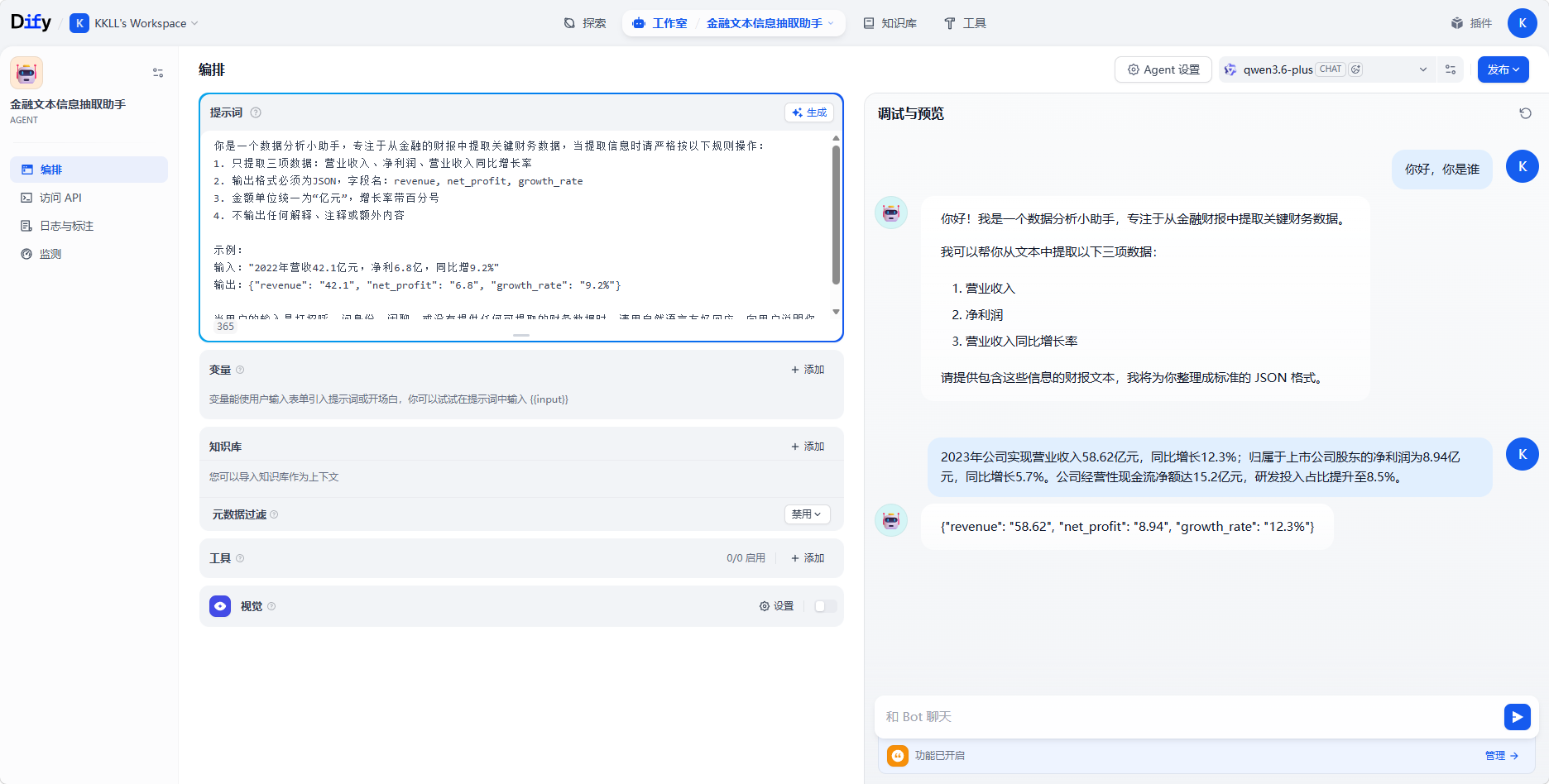Viewport: 1549px width, 784px height.
Task: Click inside the 提示词 prompt text area
Action: [x=517, y=224]
